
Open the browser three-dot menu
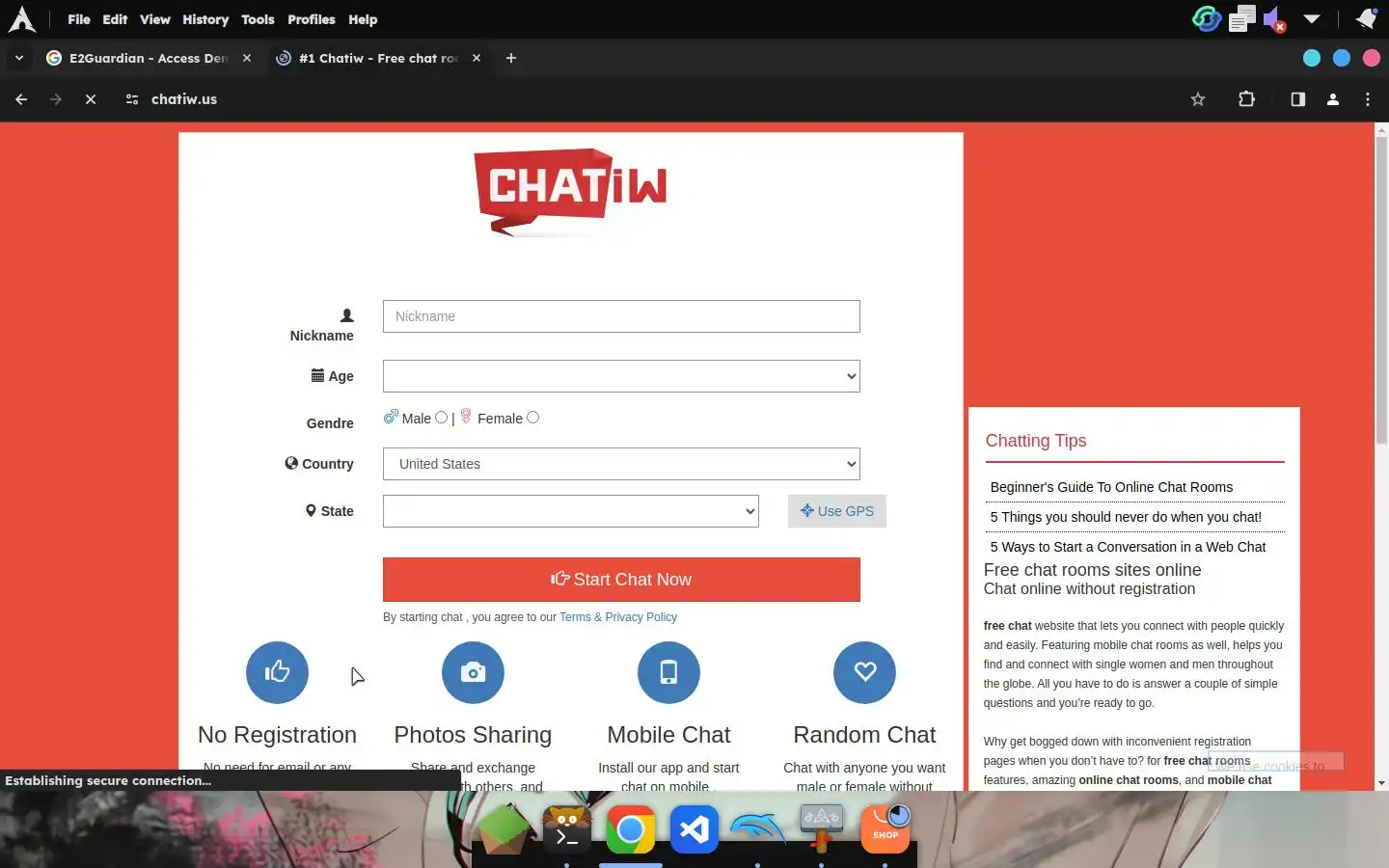pyautogui.click(x=1368, y=99)
